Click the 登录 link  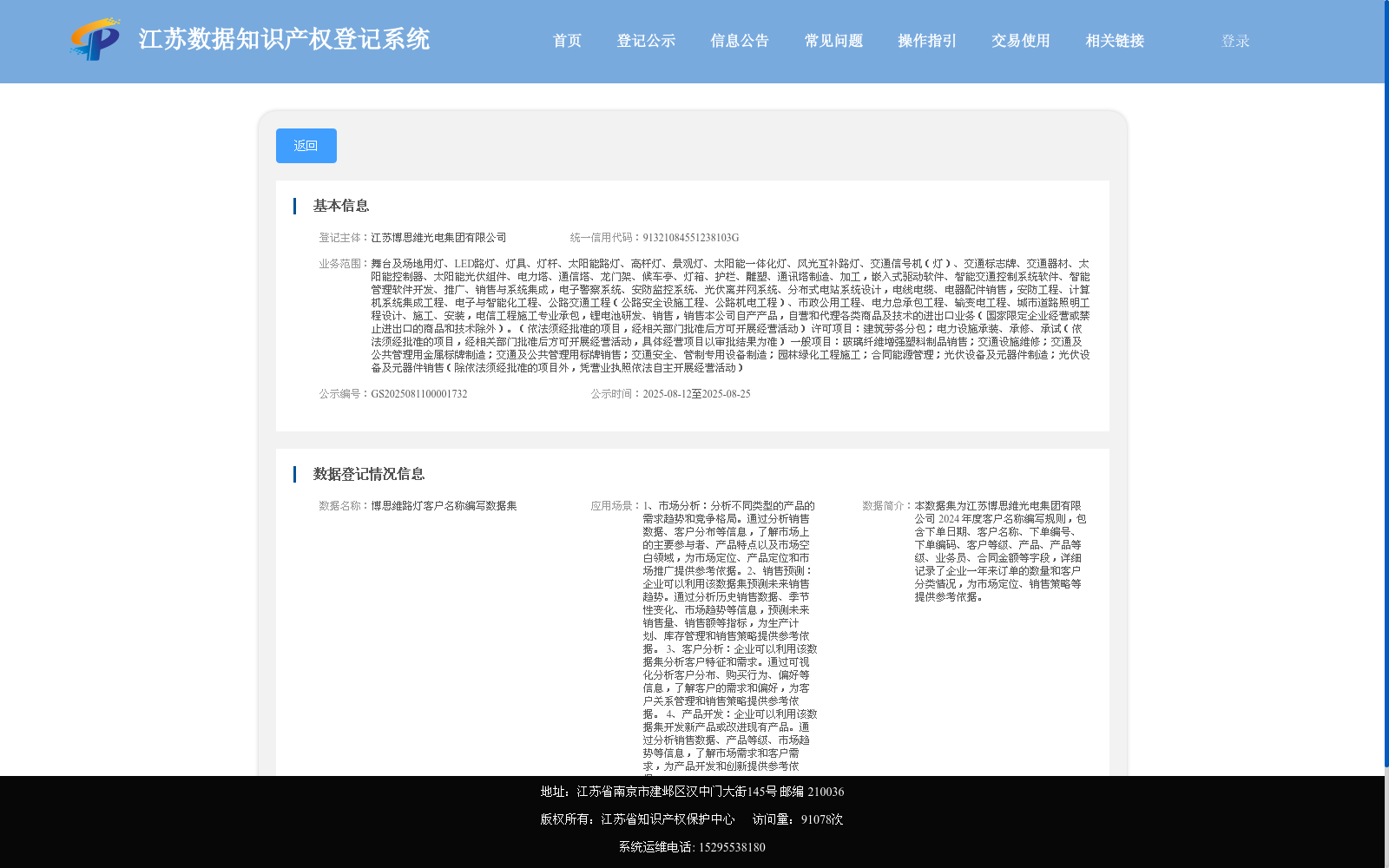point(1235,41)
